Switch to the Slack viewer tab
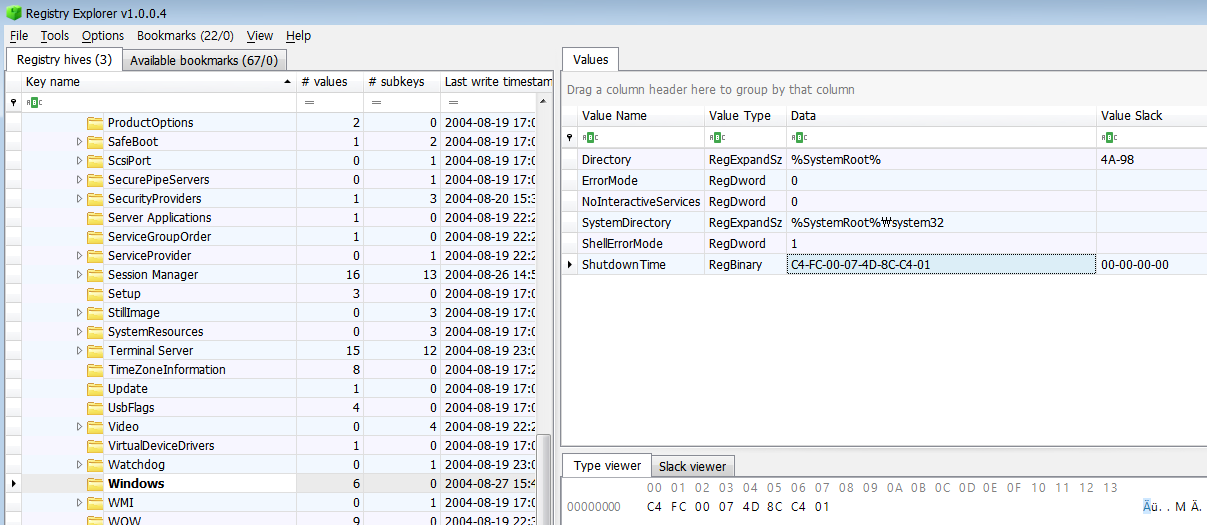1207x525 pixels. [693, 466]
